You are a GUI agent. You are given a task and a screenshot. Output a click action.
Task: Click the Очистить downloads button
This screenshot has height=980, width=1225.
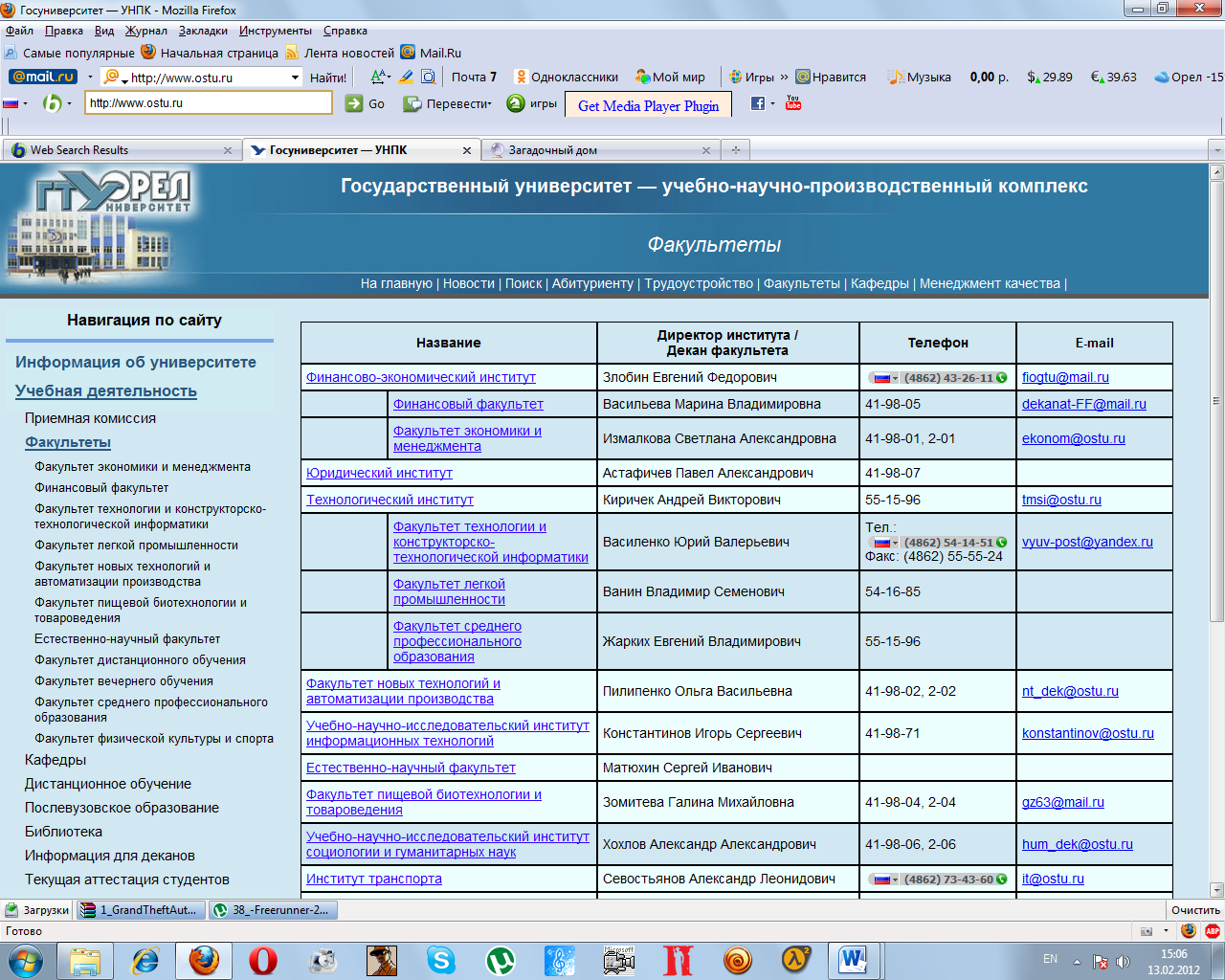[1195, 910]
